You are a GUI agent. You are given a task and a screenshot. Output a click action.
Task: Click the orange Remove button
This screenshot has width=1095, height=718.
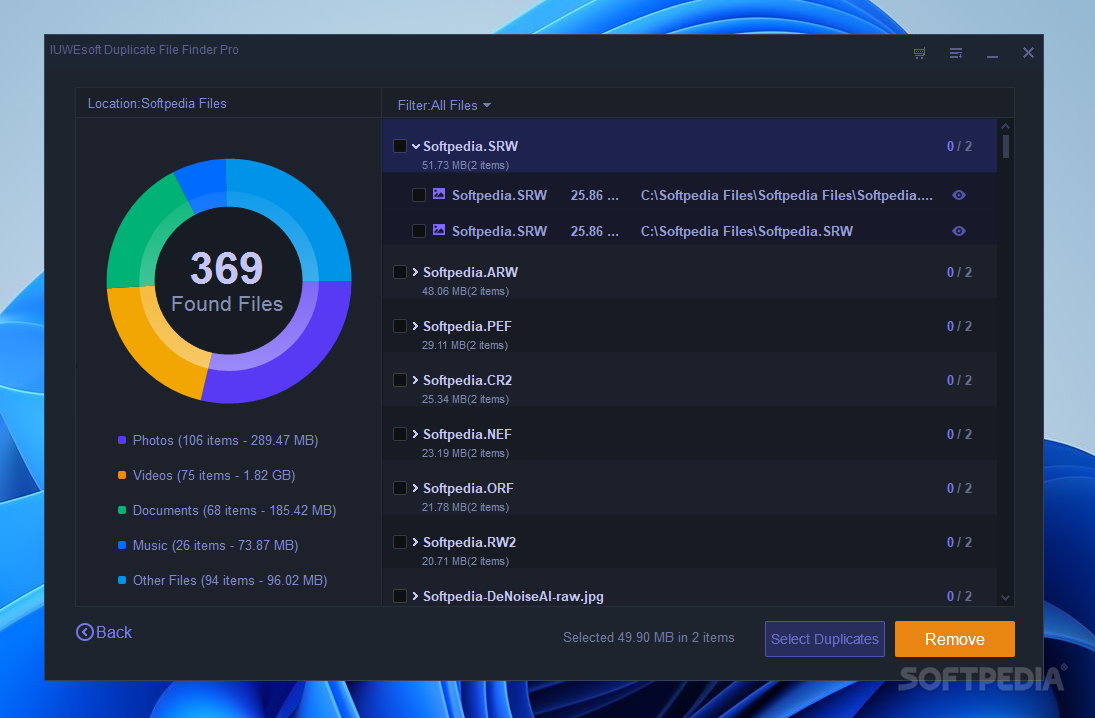[955, 639]
